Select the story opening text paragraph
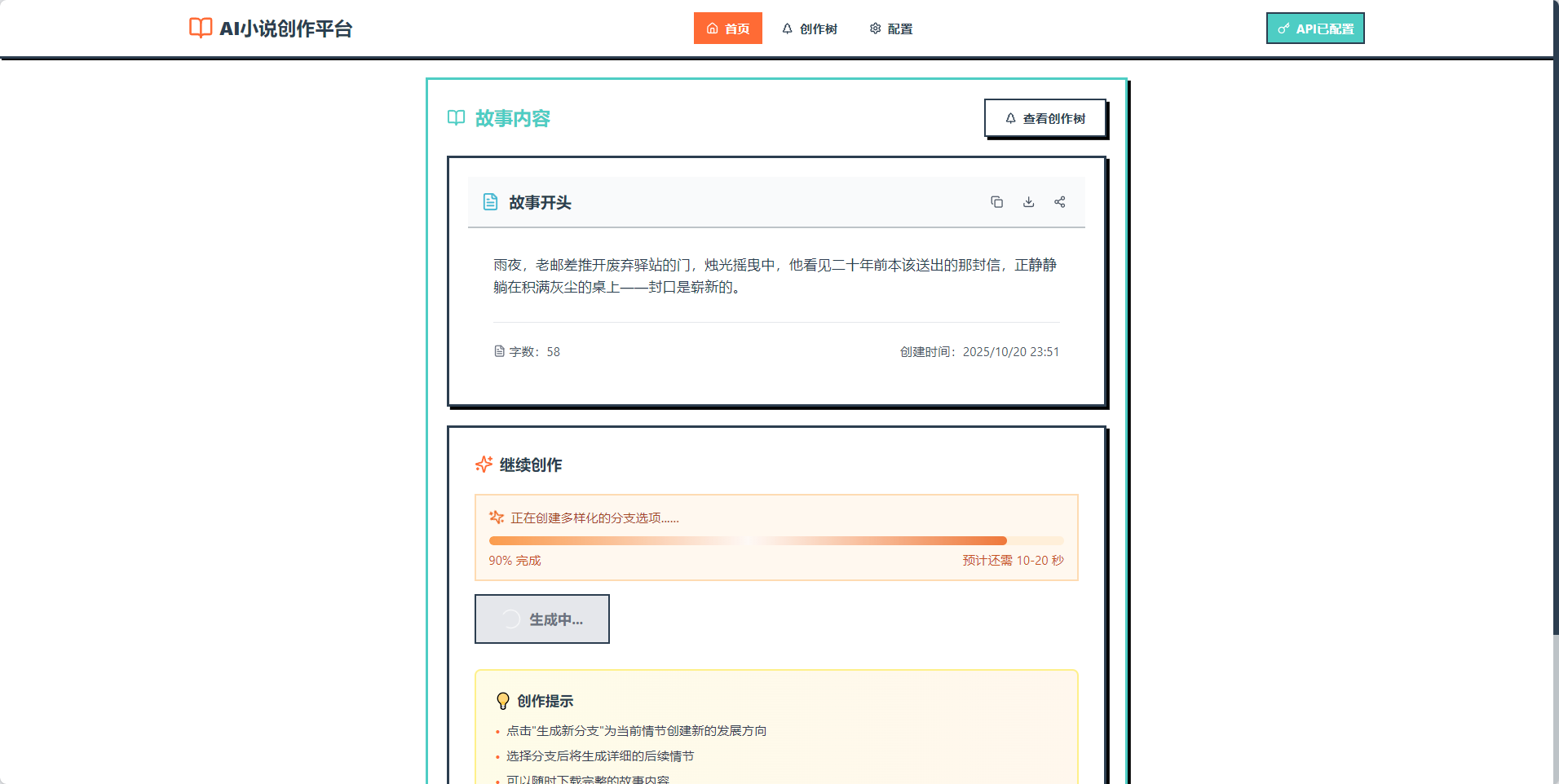 tap(774, 275)
